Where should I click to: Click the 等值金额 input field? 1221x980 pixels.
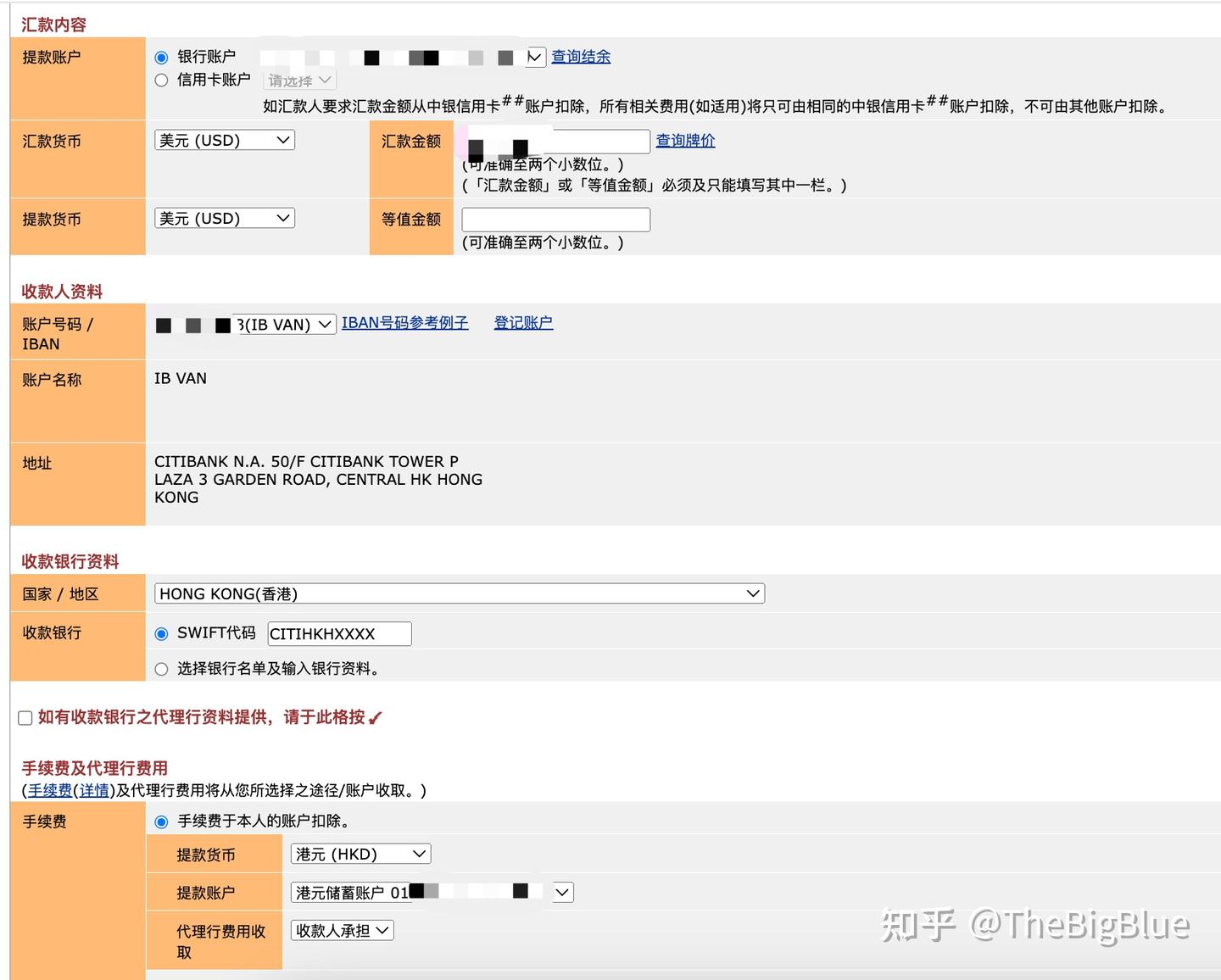(x=556, y=220)
